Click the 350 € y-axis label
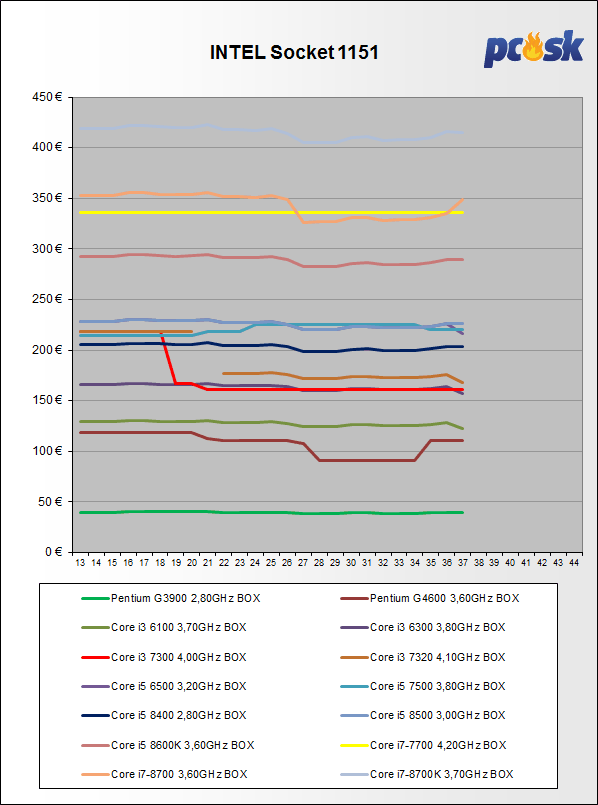This screenshot has width=598, height=805. (x=47, y=198)
